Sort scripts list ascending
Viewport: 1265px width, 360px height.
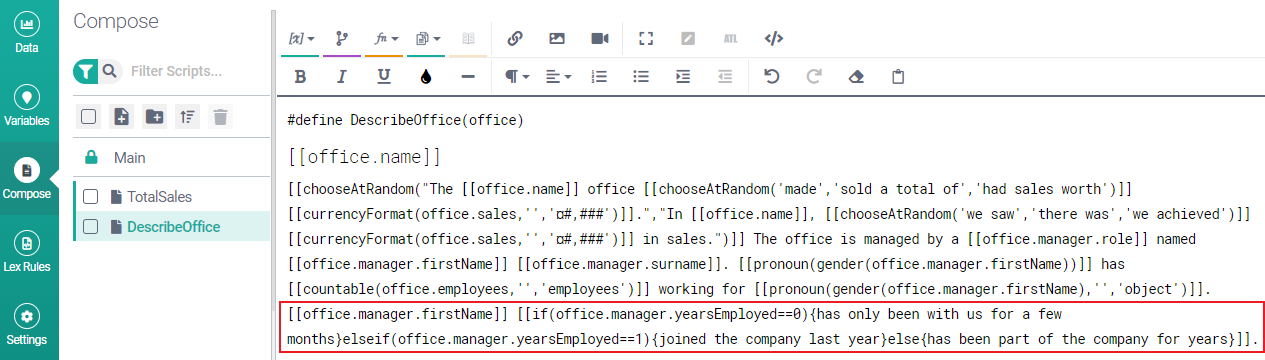click(187, 117)
